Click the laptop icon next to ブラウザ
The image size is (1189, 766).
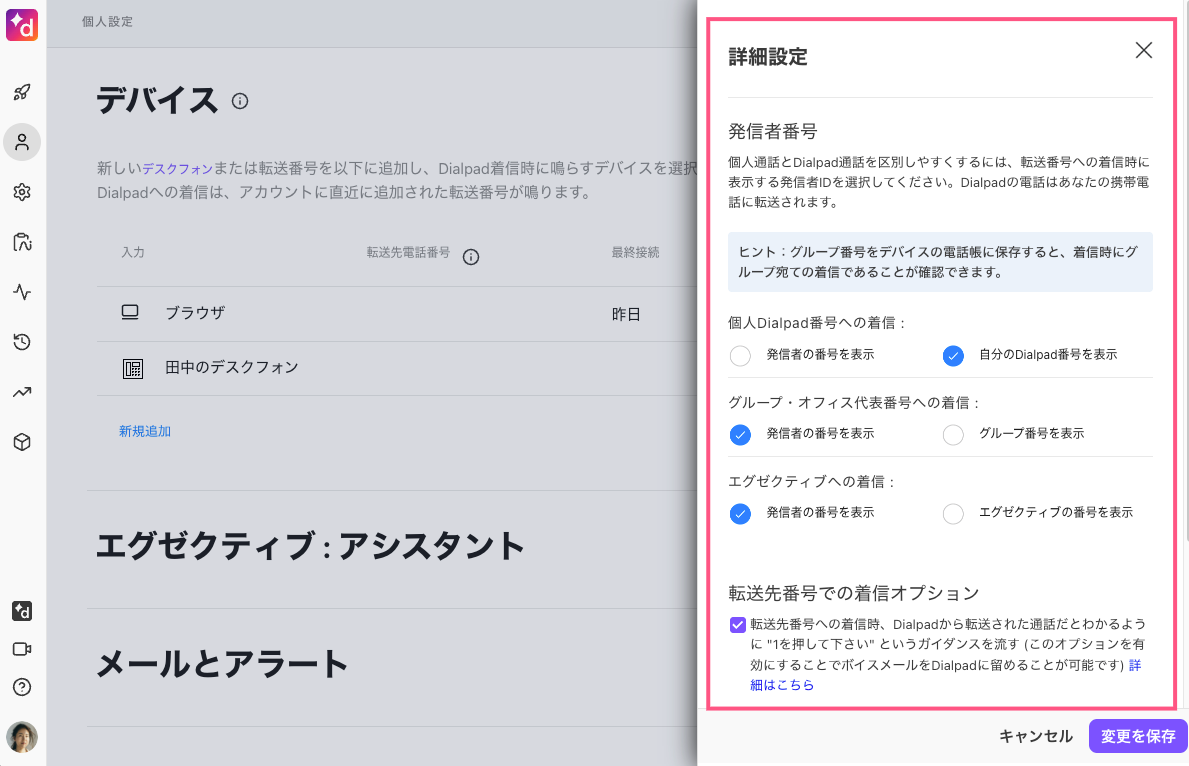(131, 313)
